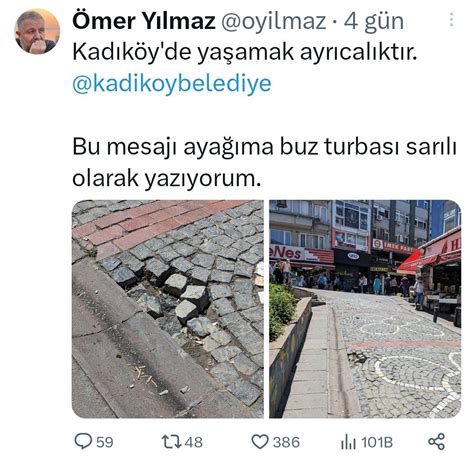The height and width of the screenshot is (465, 474).
Task: Enlarge the street view photo
Action: click(x=365, y=309)
